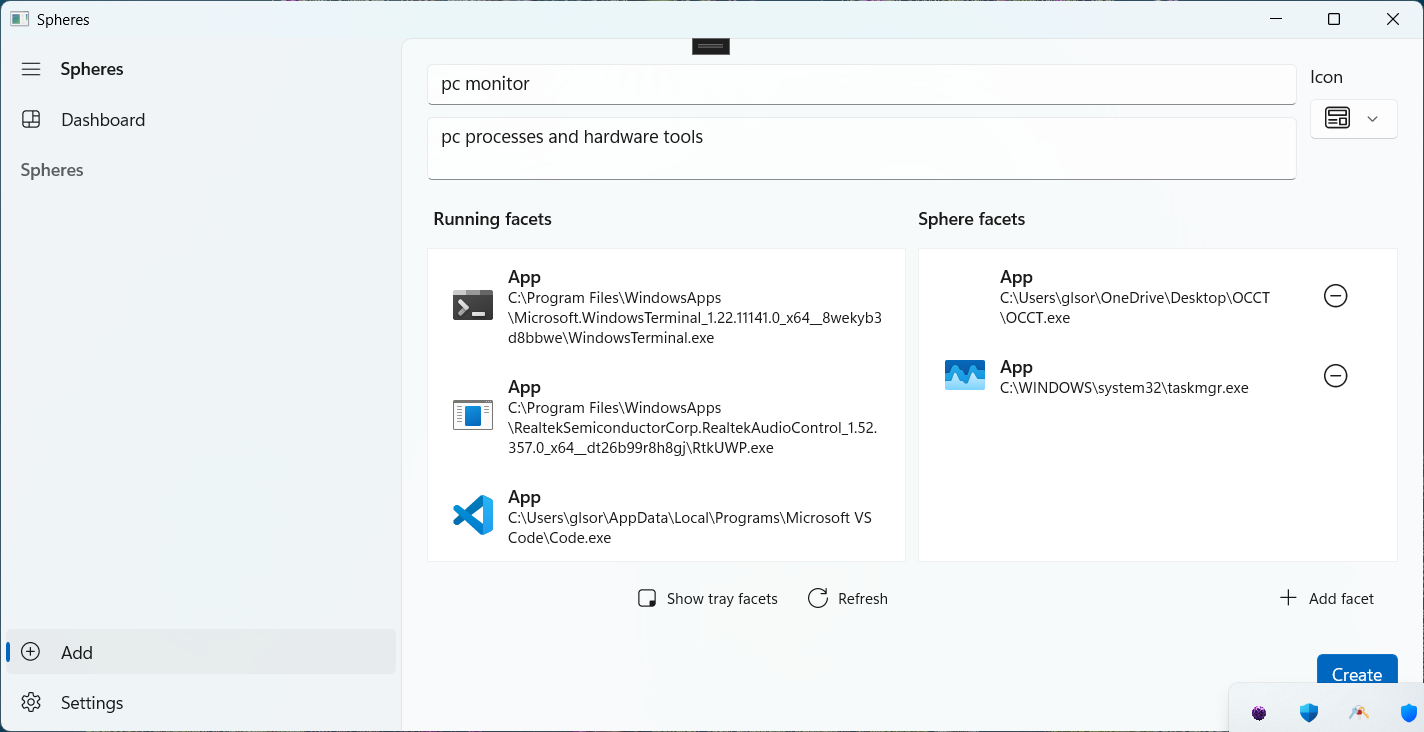Click the Realtek Audio Control app icon
The height and width of the screenshot is (732, 1424).
pos(473,415)
